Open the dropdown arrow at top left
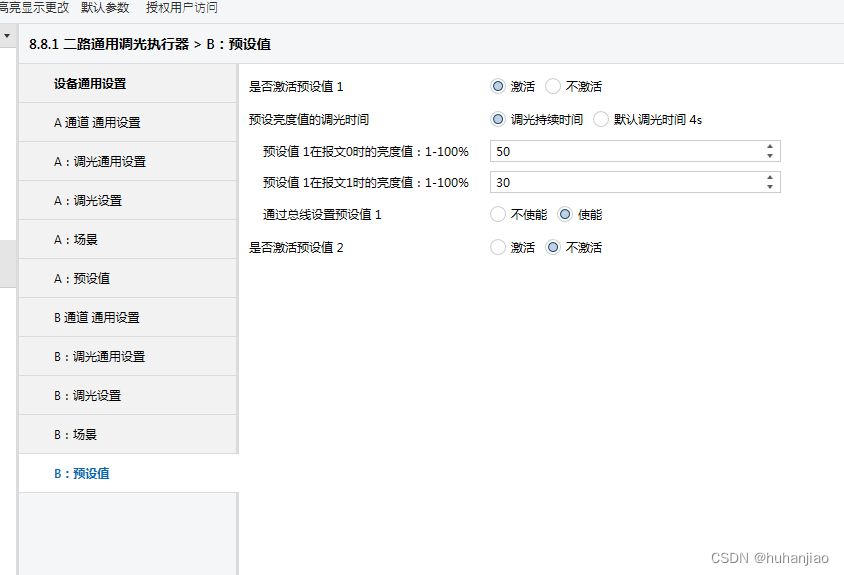 [x=7, y=36]
